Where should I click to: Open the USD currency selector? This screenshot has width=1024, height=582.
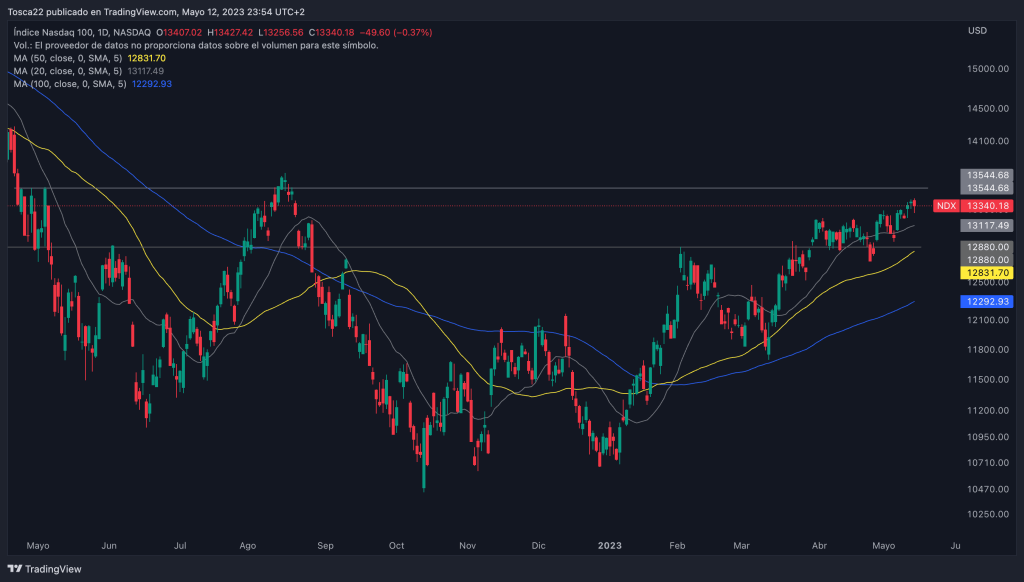(977, 31)
